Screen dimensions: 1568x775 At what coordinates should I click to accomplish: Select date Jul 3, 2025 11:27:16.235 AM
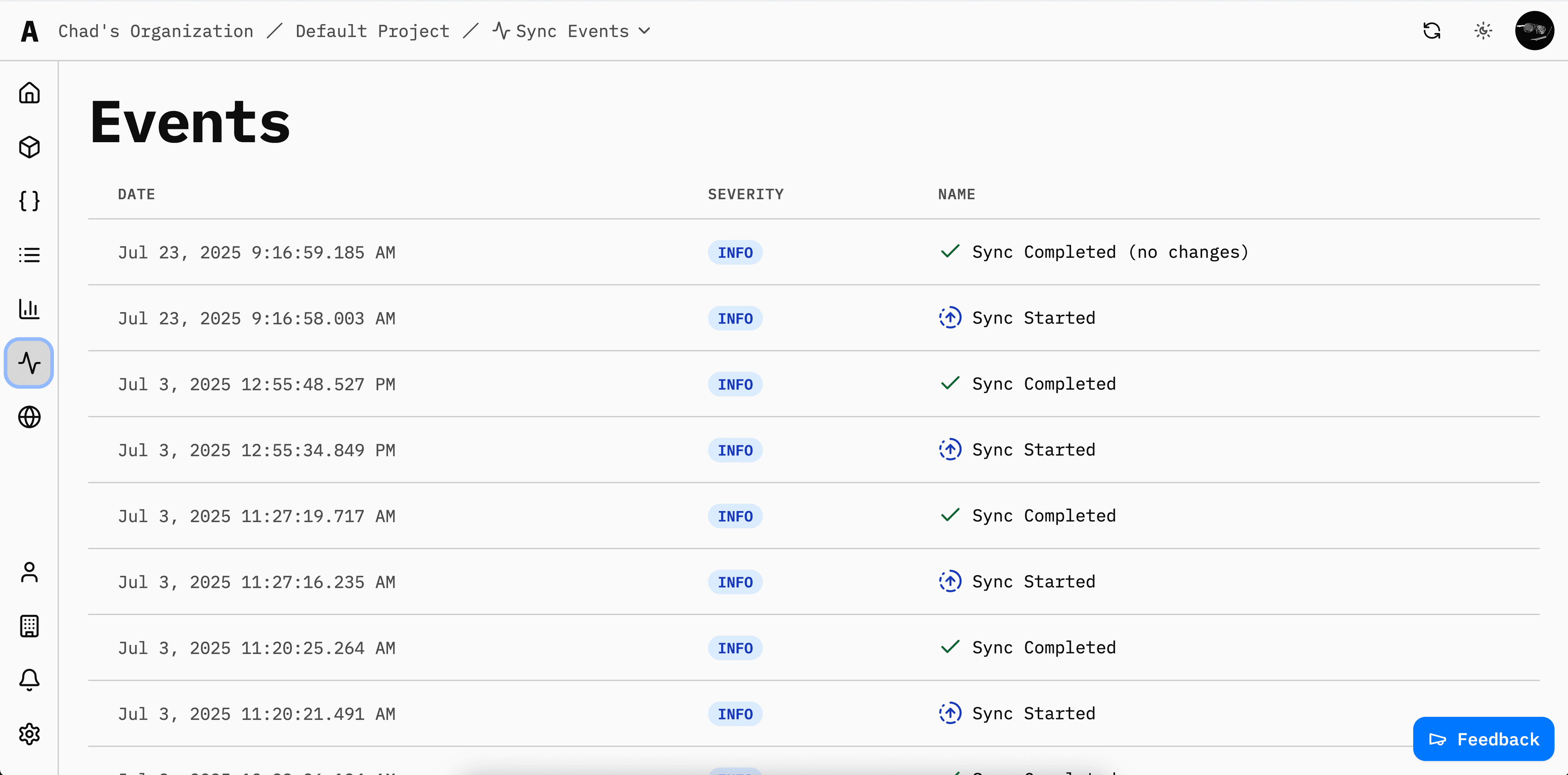point(257,582)
